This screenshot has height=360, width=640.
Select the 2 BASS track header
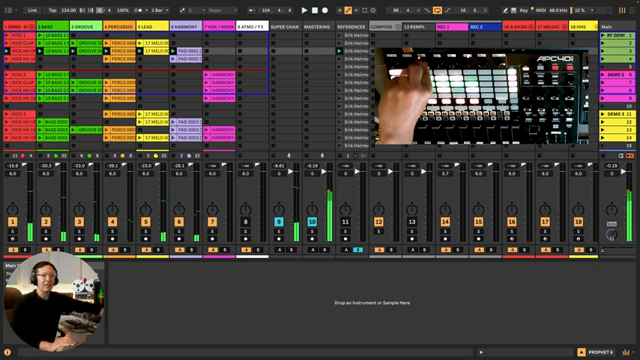pyautogui.click(x=53, y=27)
